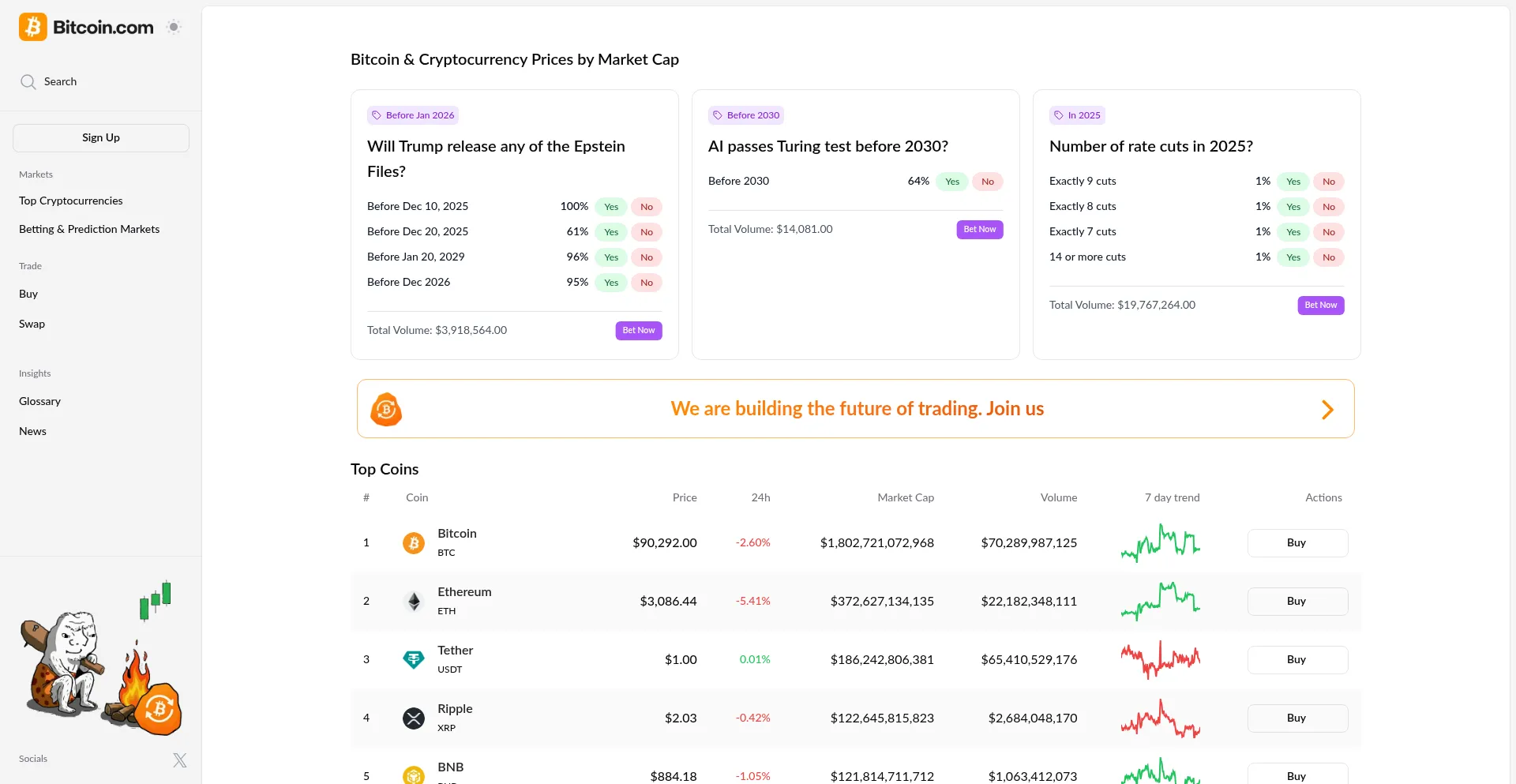Click Bitcoin's 7 day trend sparkline
This screenshot has height=784, width=1516.
tap(1160, 542)
